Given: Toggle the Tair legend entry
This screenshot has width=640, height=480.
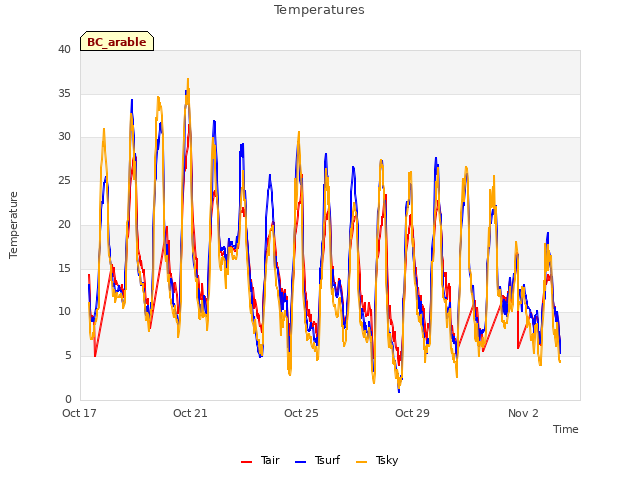Looking at the screenshot, I should click(260, 460).
